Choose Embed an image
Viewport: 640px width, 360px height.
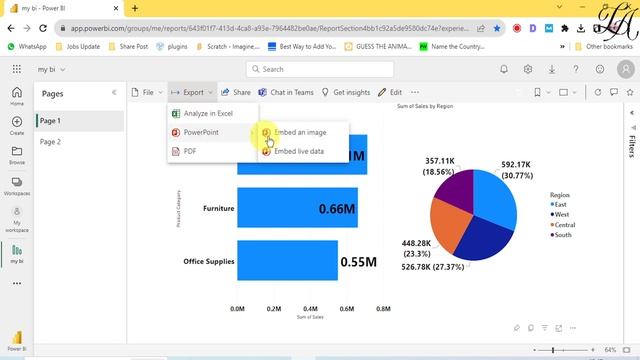point(303,132)
